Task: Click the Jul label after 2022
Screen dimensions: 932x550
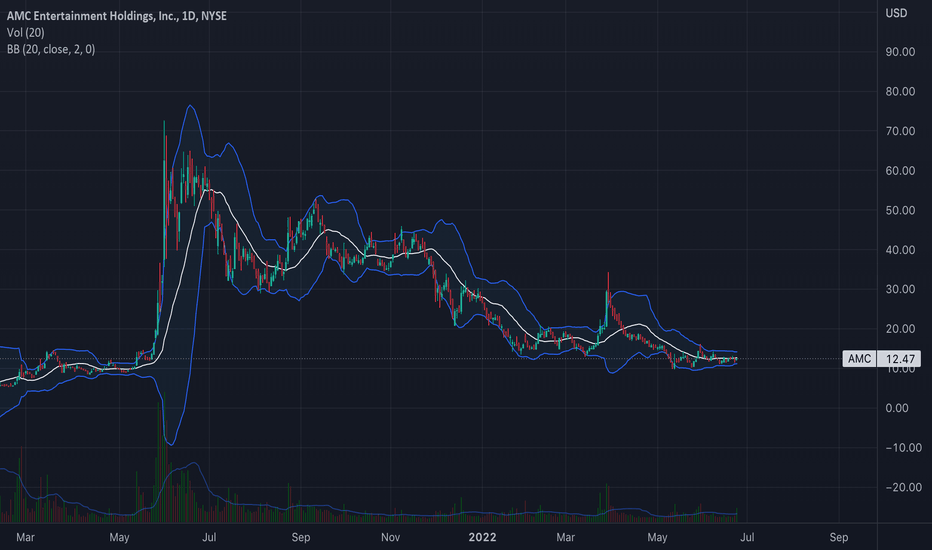Action: pos(747,538)
